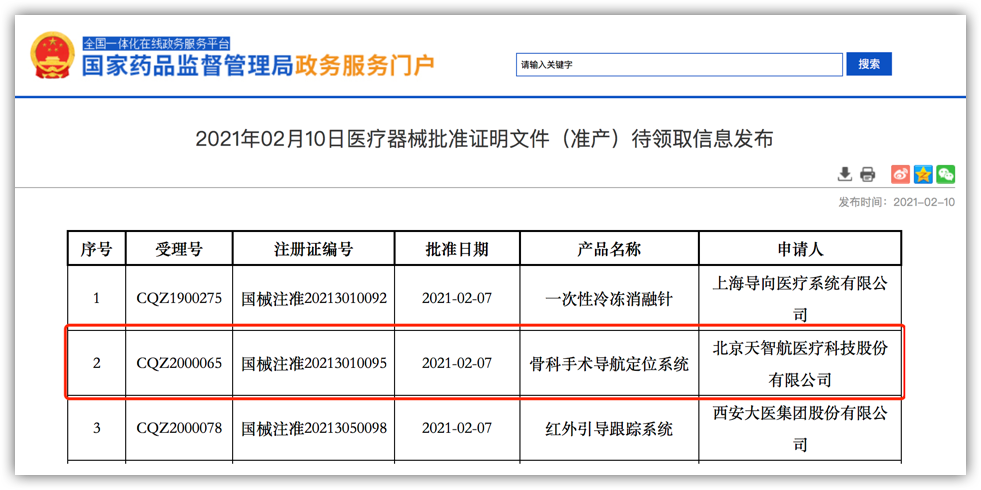Click the 搜索 button
Screen dimensions: 981x490
click(869, 64)
